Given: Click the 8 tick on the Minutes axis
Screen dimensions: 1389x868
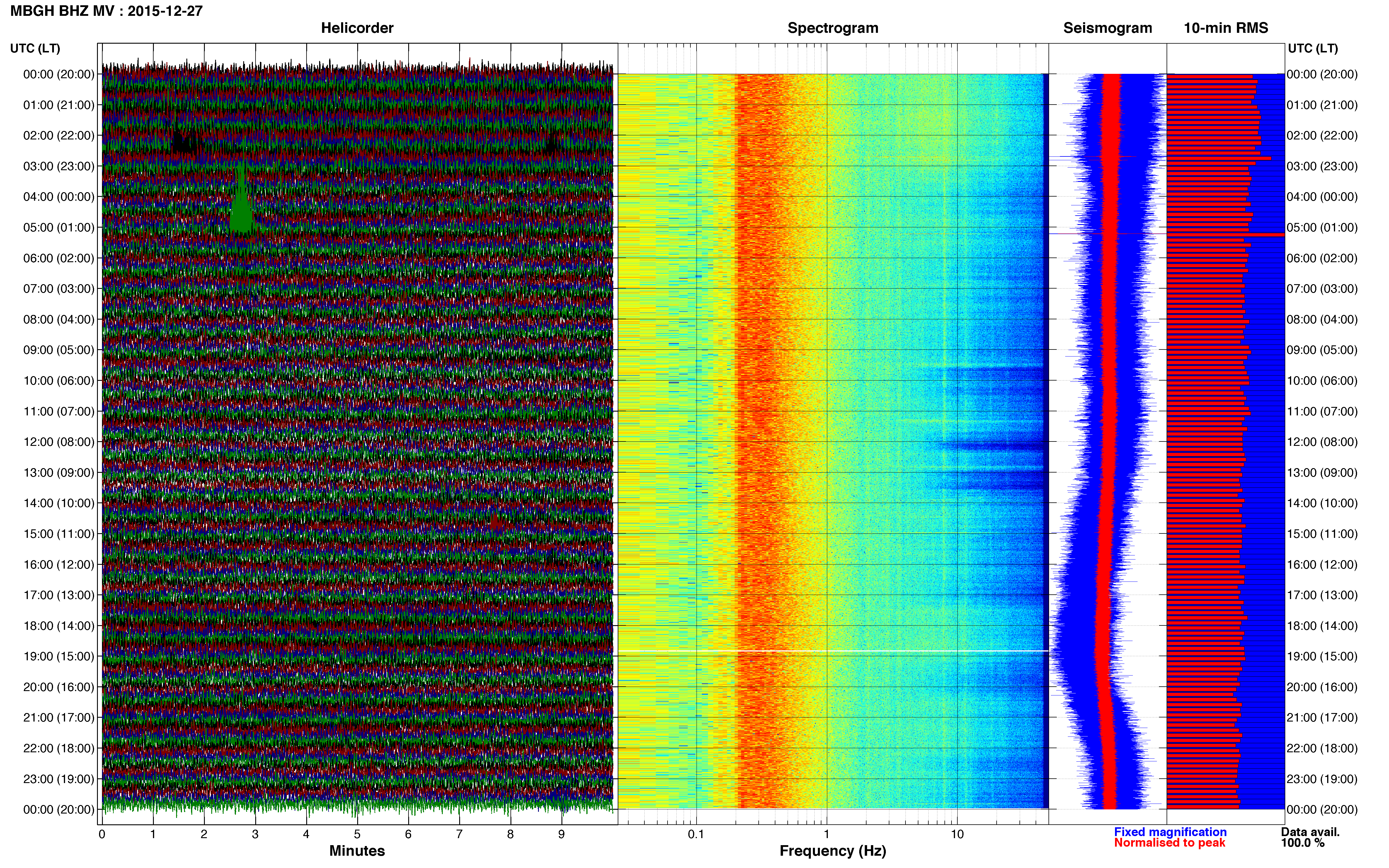Looking at the screenshot, I should (x=510, y=834).
